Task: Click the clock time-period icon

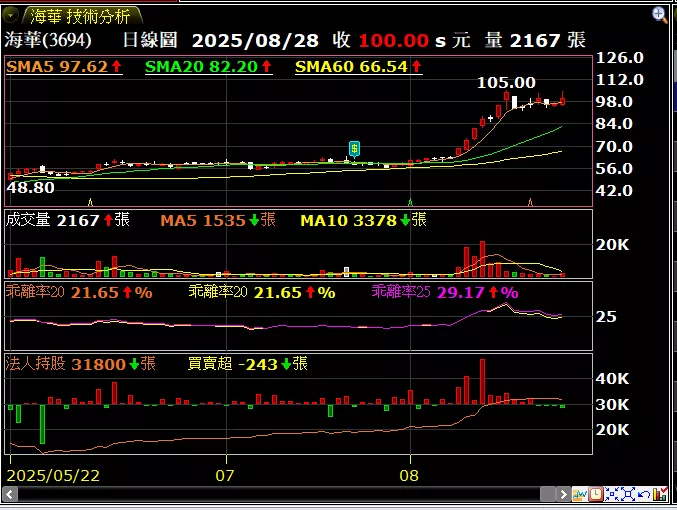Action: click(596, 494)
